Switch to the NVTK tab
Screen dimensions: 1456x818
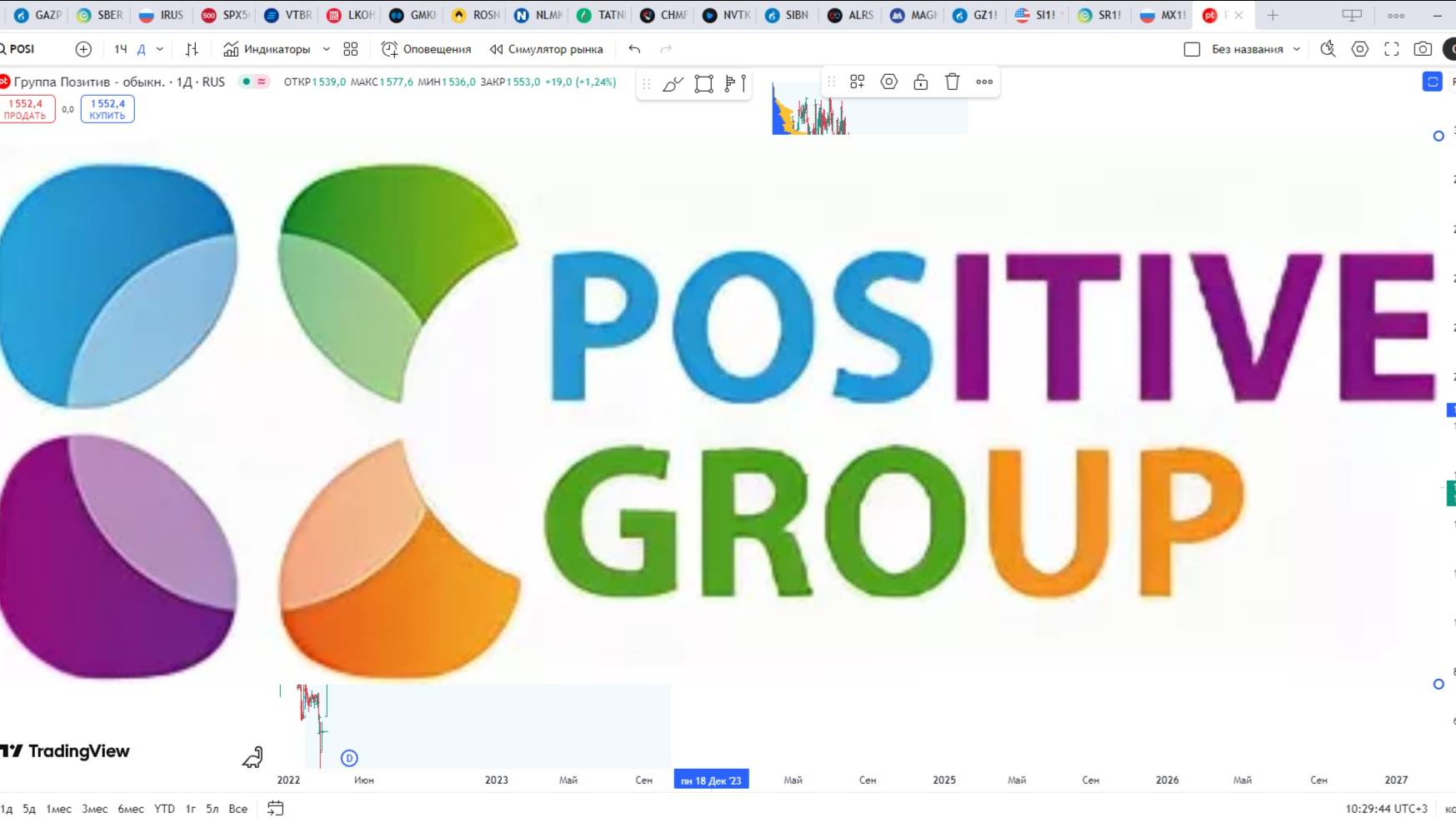727,15
